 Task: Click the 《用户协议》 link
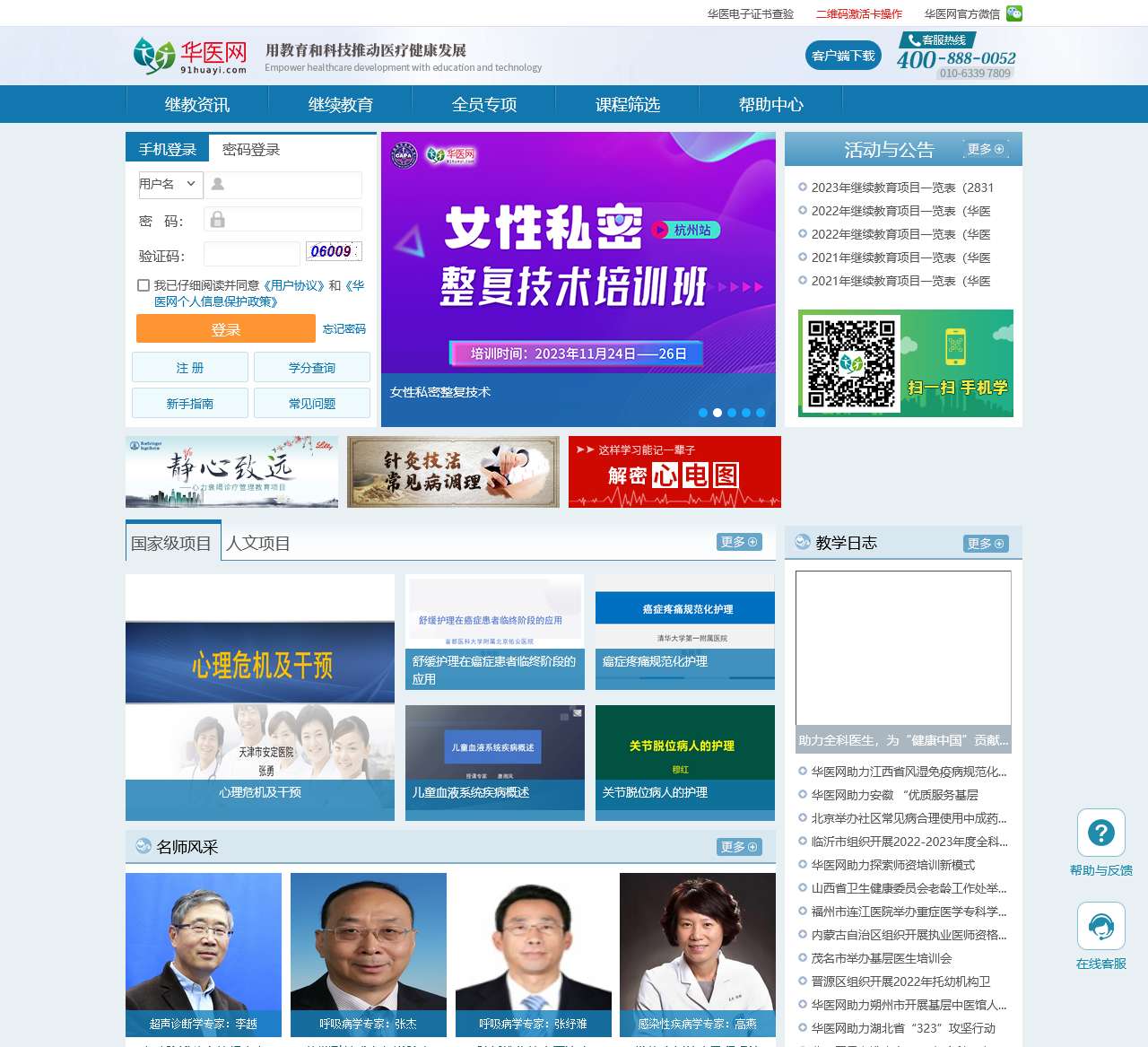point(294,285)
